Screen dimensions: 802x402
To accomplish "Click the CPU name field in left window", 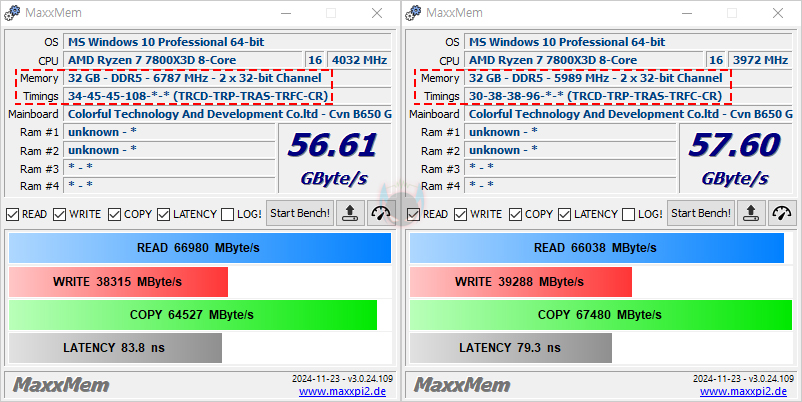I will point(183,60).
